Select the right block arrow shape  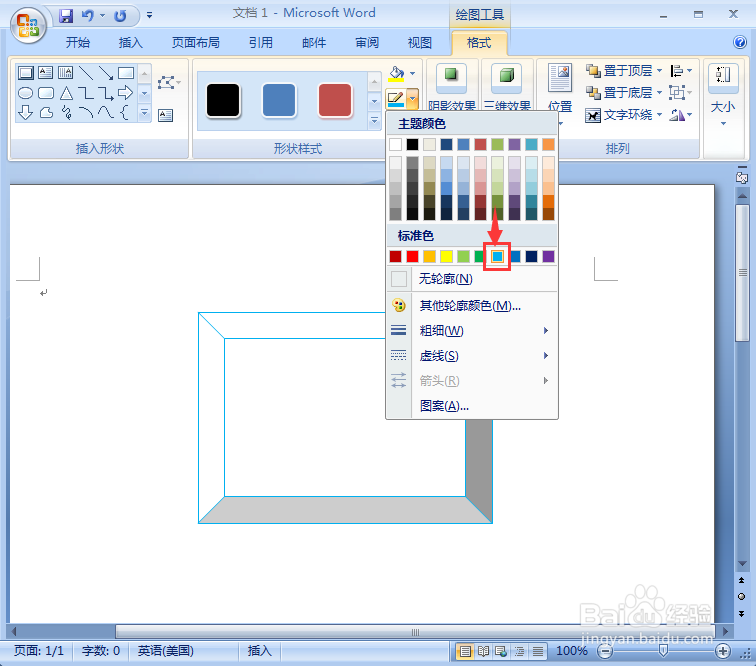point(125,93)
